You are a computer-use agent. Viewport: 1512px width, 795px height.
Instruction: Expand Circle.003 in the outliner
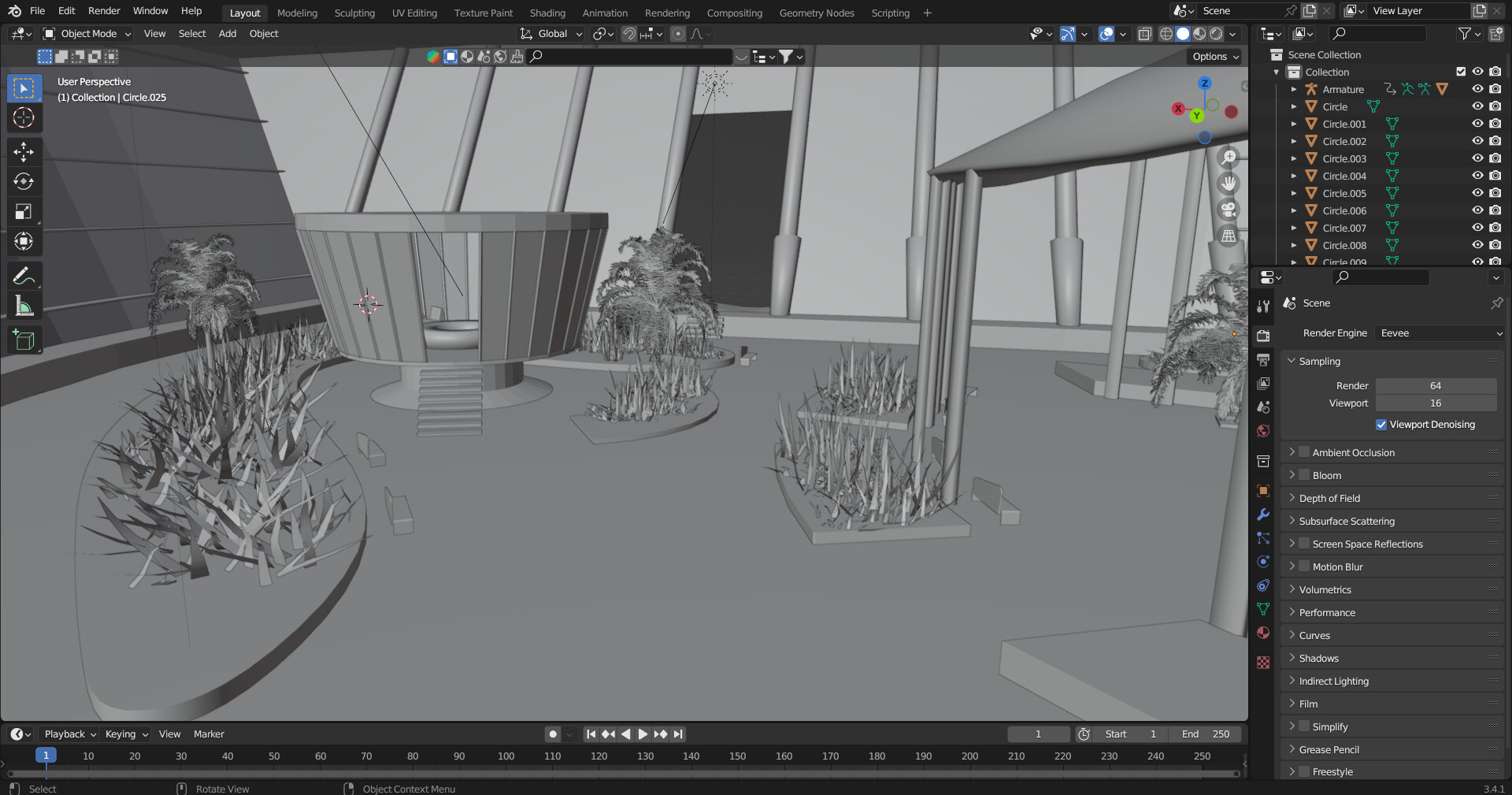[1293, 158]
